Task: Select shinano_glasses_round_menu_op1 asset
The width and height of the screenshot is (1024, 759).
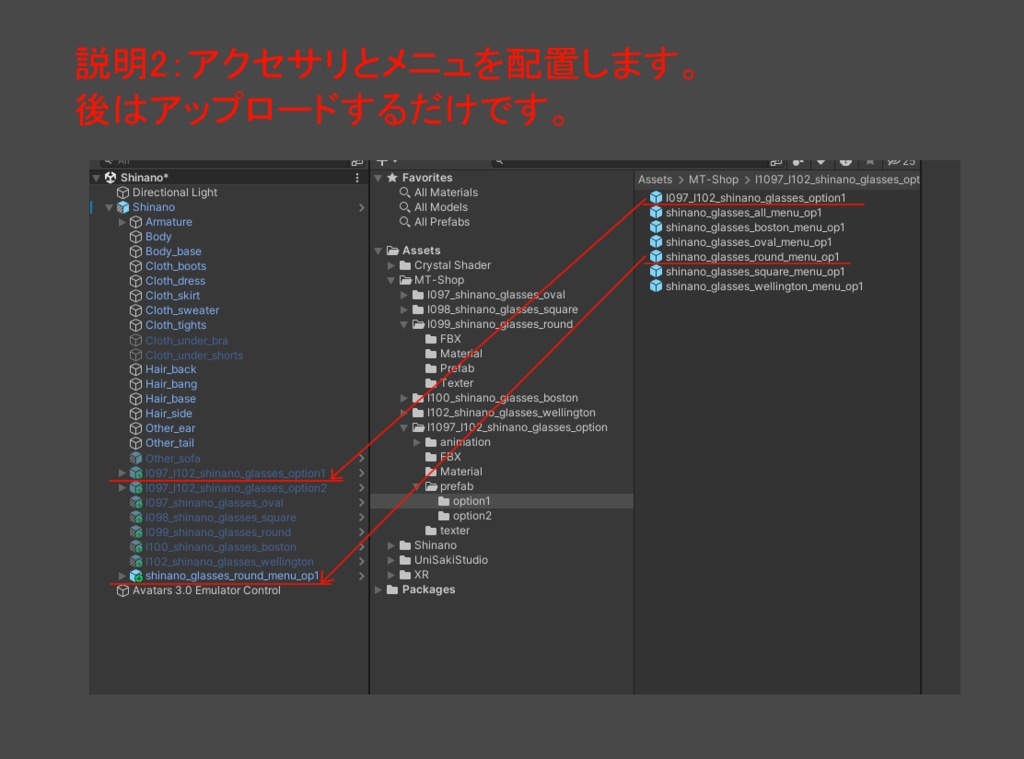Action: pyautogui.click(x=752, y=257)
